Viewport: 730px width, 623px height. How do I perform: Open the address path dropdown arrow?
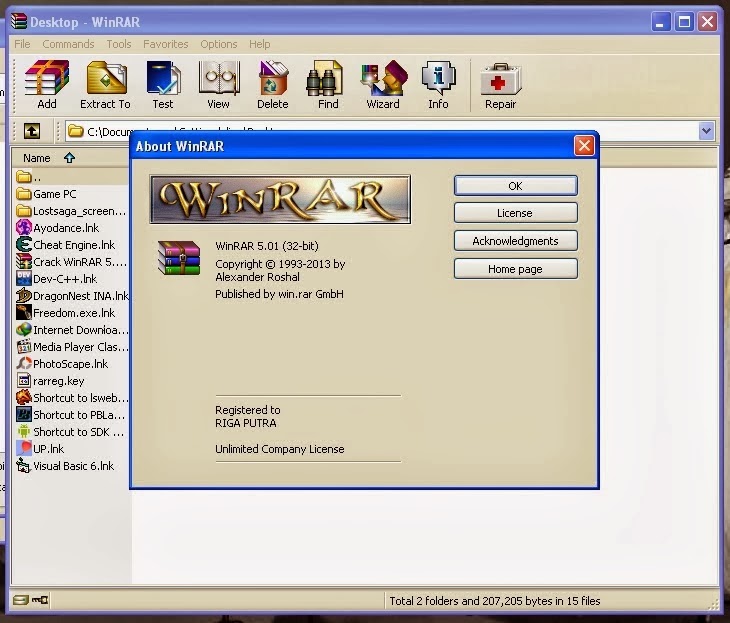pyautogui.click(x=706, y=131)
